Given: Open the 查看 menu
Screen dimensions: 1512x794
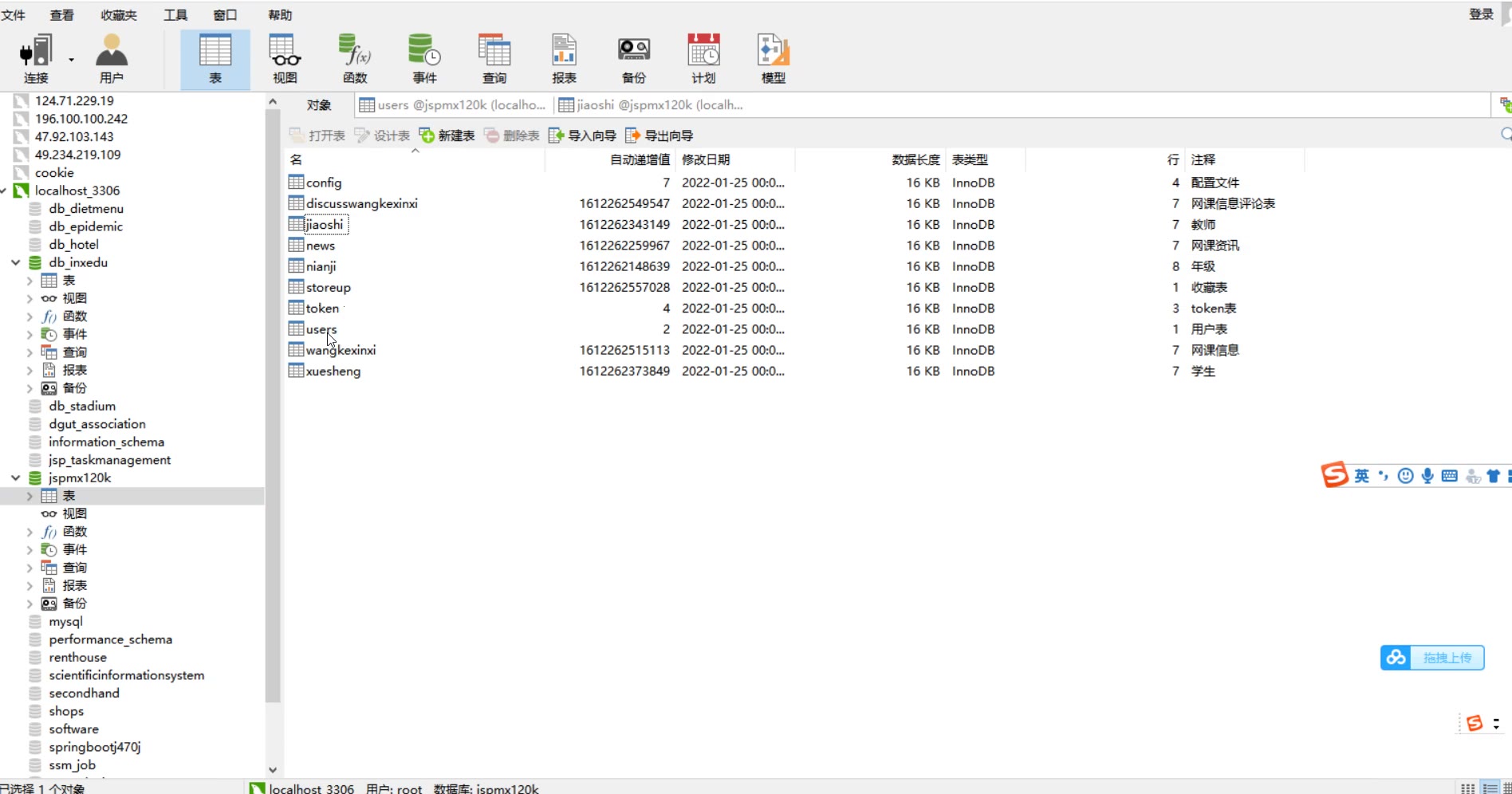Looking at the screenshot, I should 61,15.
